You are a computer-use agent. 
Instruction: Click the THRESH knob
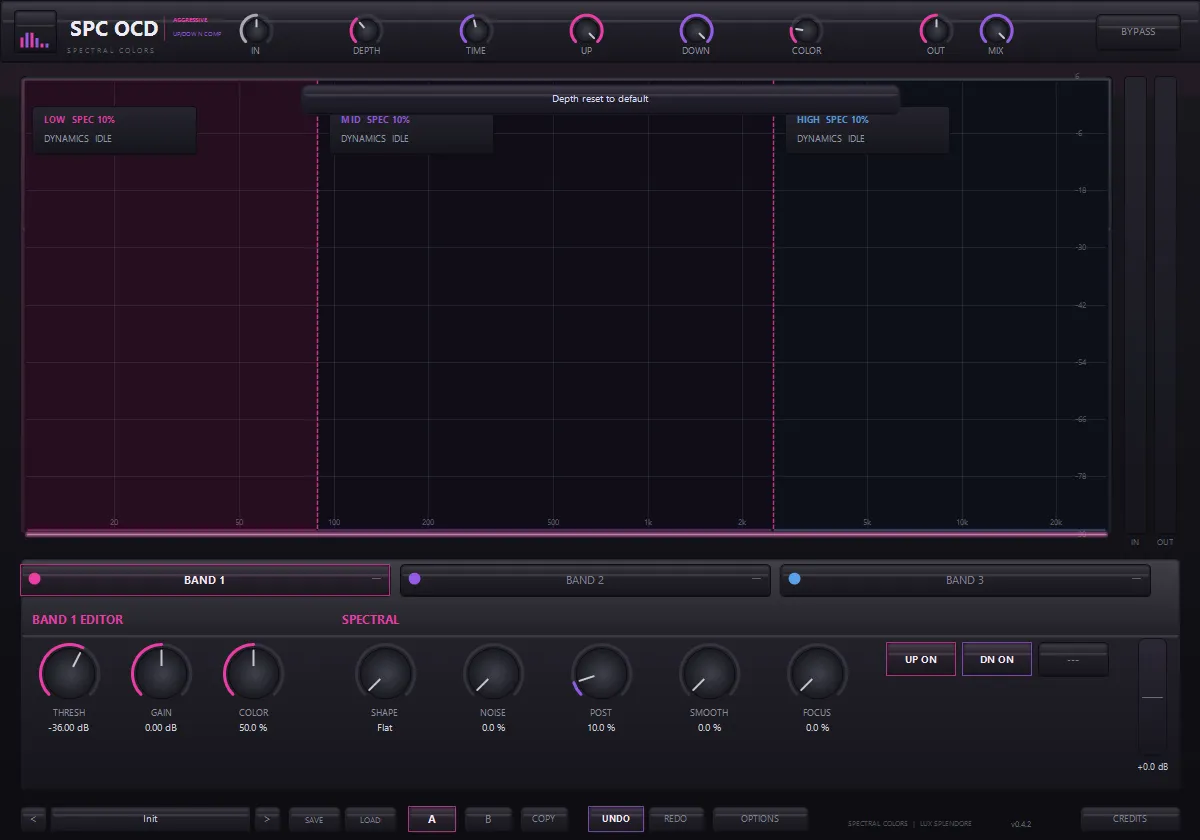click(69, 672)
